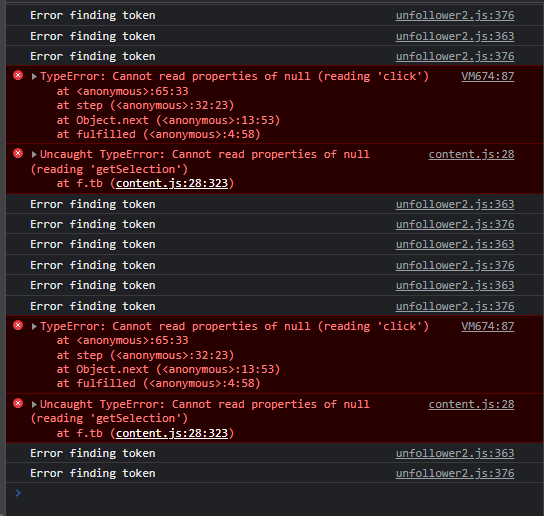The image size is (544, 516).
Task: Click red error icon of first 'click' TypeError
Action: (18, 75)
